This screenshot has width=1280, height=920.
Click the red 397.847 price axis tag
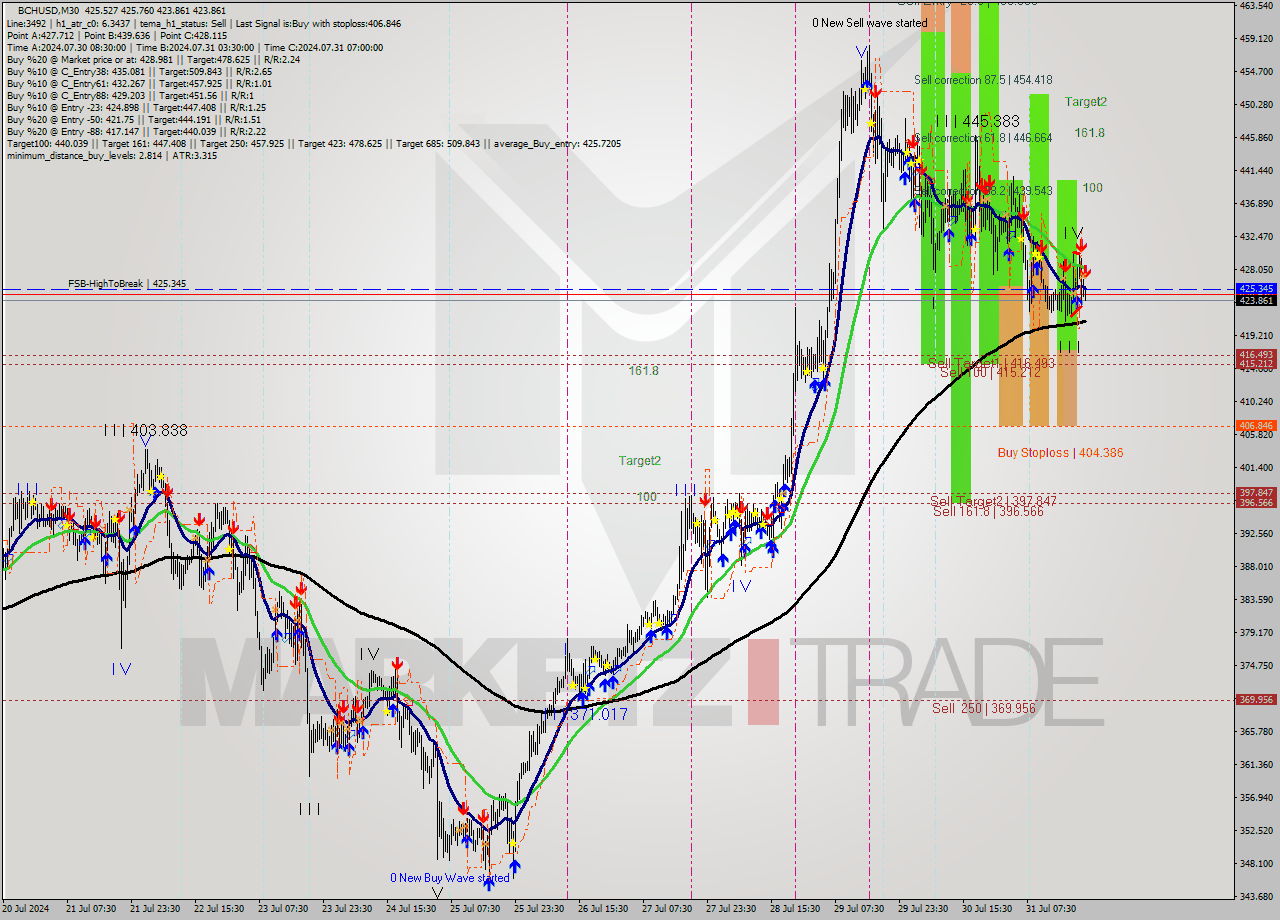tap(1255, 493)
